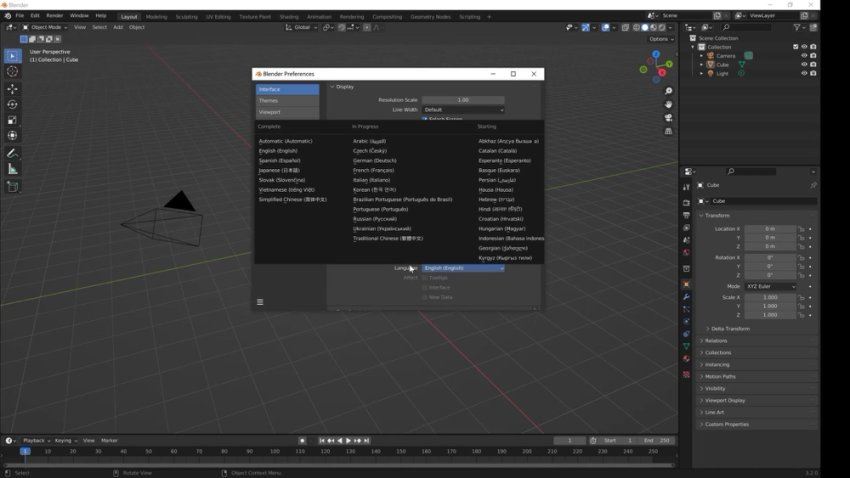
Task: Choose Japanese from the language list
Action: (x=279, y=170)
